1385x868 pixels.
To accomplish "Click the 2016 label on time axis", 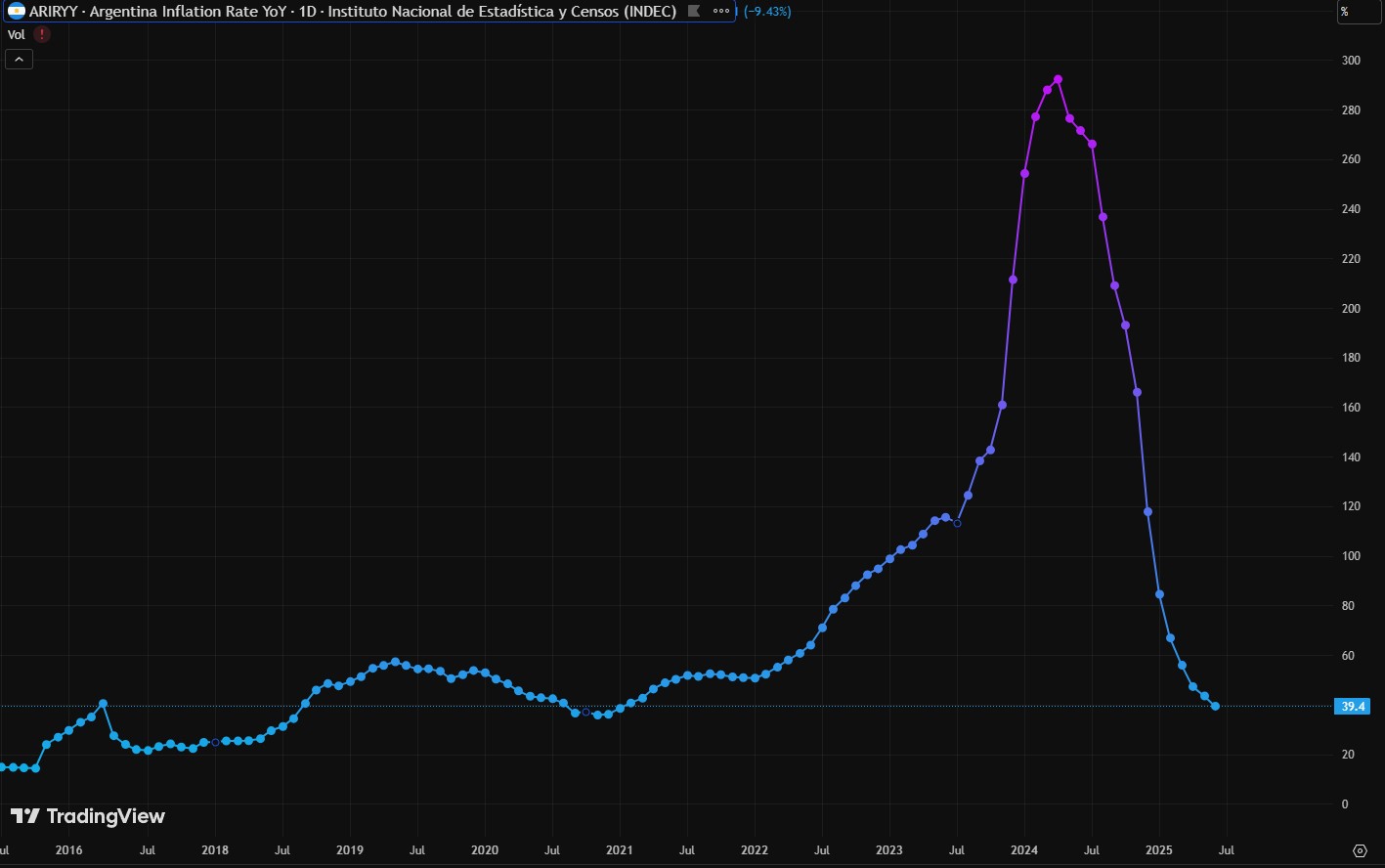I will 68,850.
